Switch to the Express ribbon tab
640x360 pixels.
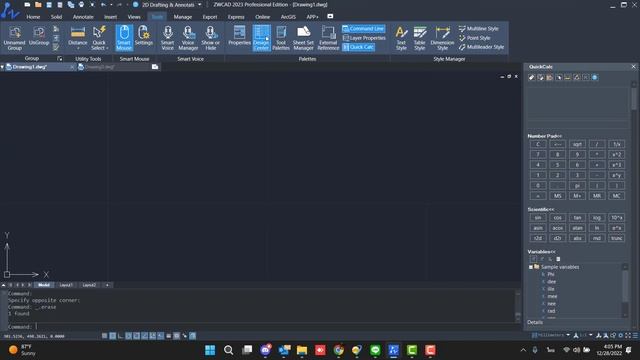236,17
